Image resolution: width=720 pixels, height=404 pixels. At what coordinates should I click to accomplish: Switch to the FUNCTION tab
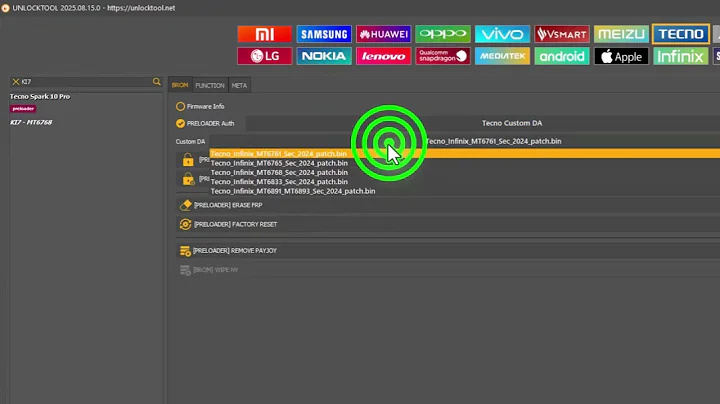[210, 85]
